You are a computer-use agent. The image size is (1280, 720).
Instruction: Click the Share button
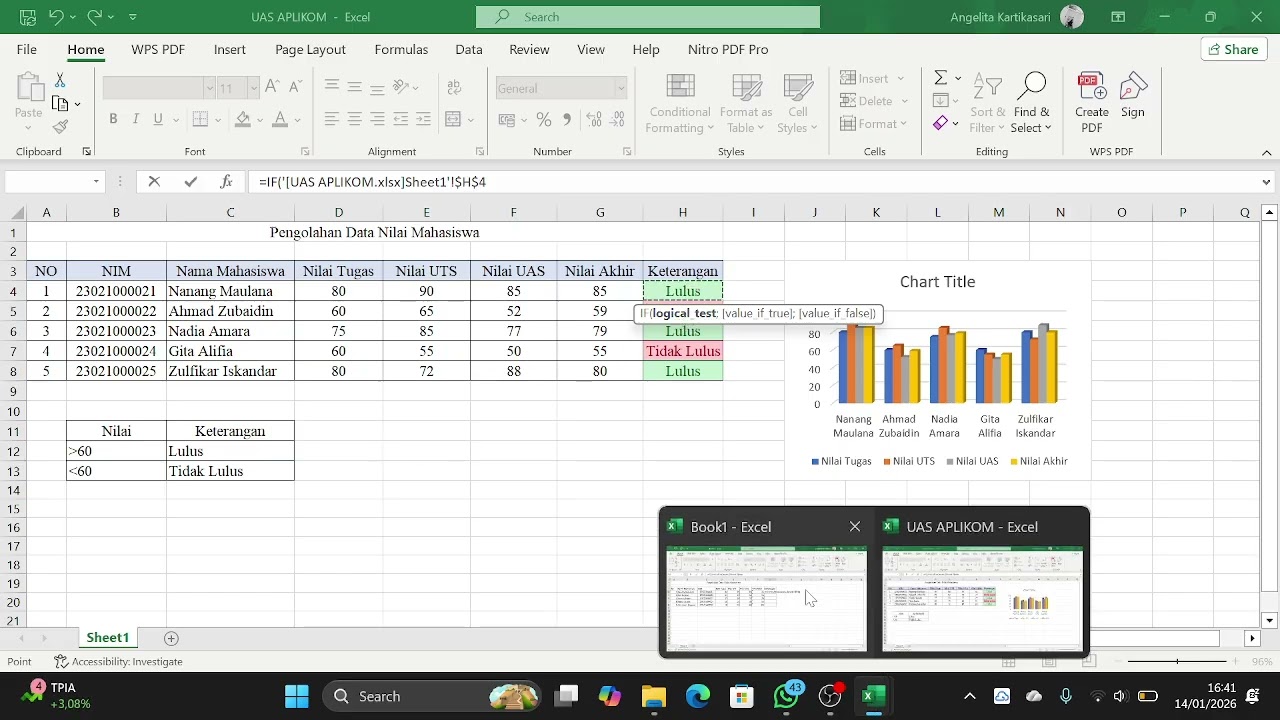tap(1233, 49)
